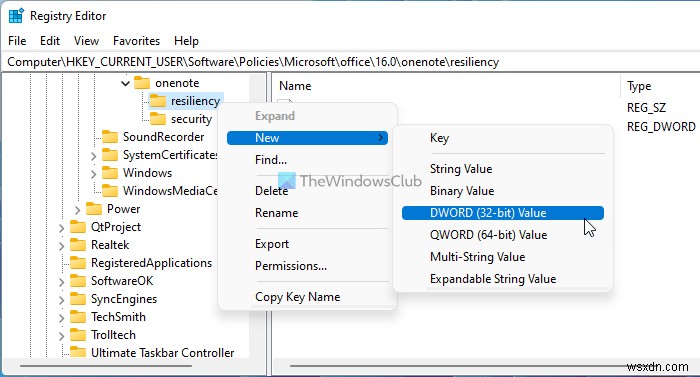Click the Windows folder icon

pos(110,172)
